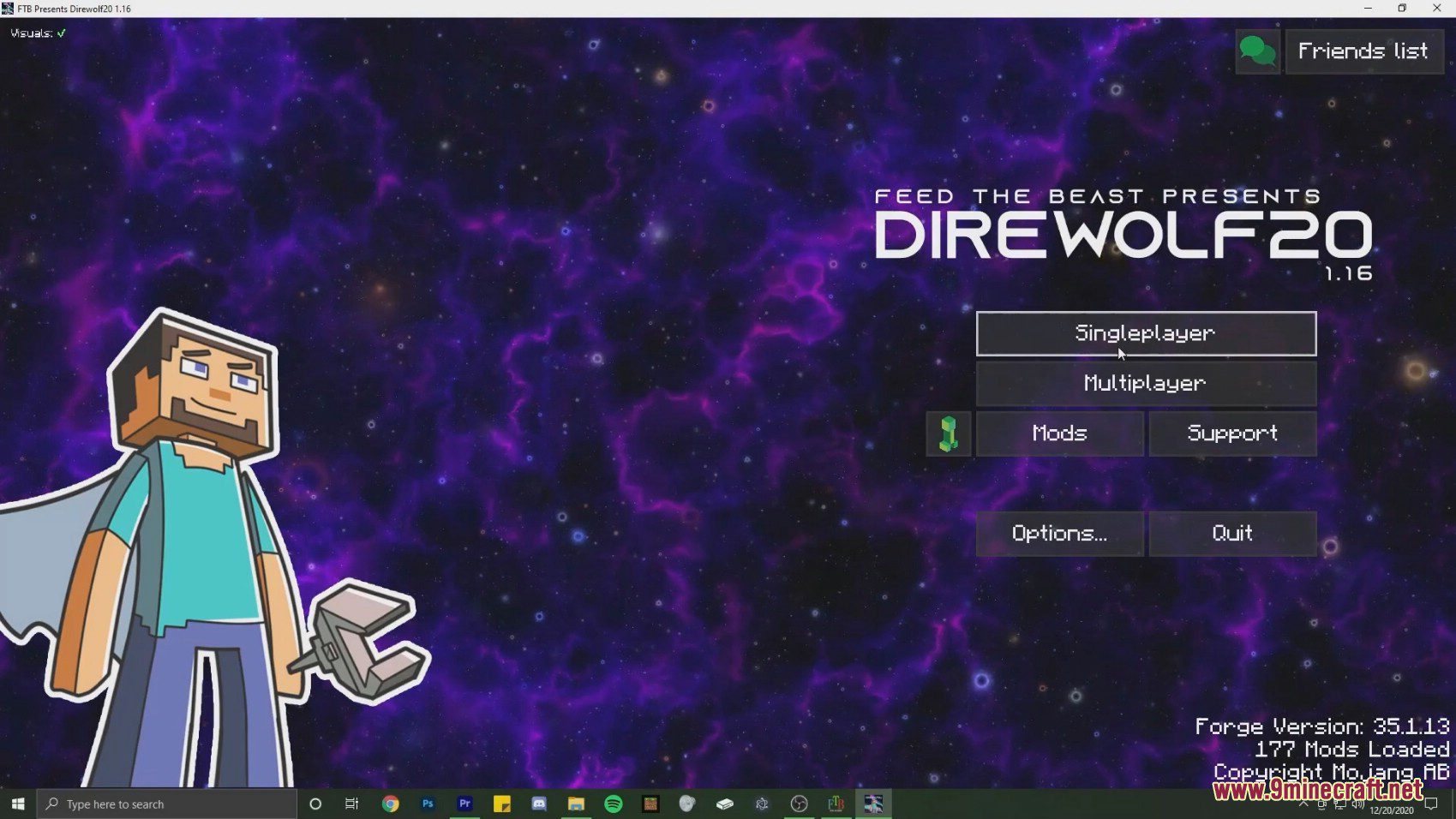The height and width of the screenshot is (819, 1456).
Task: Click the 12/20/2020 date in taskbar
Action: (1392, 810)
